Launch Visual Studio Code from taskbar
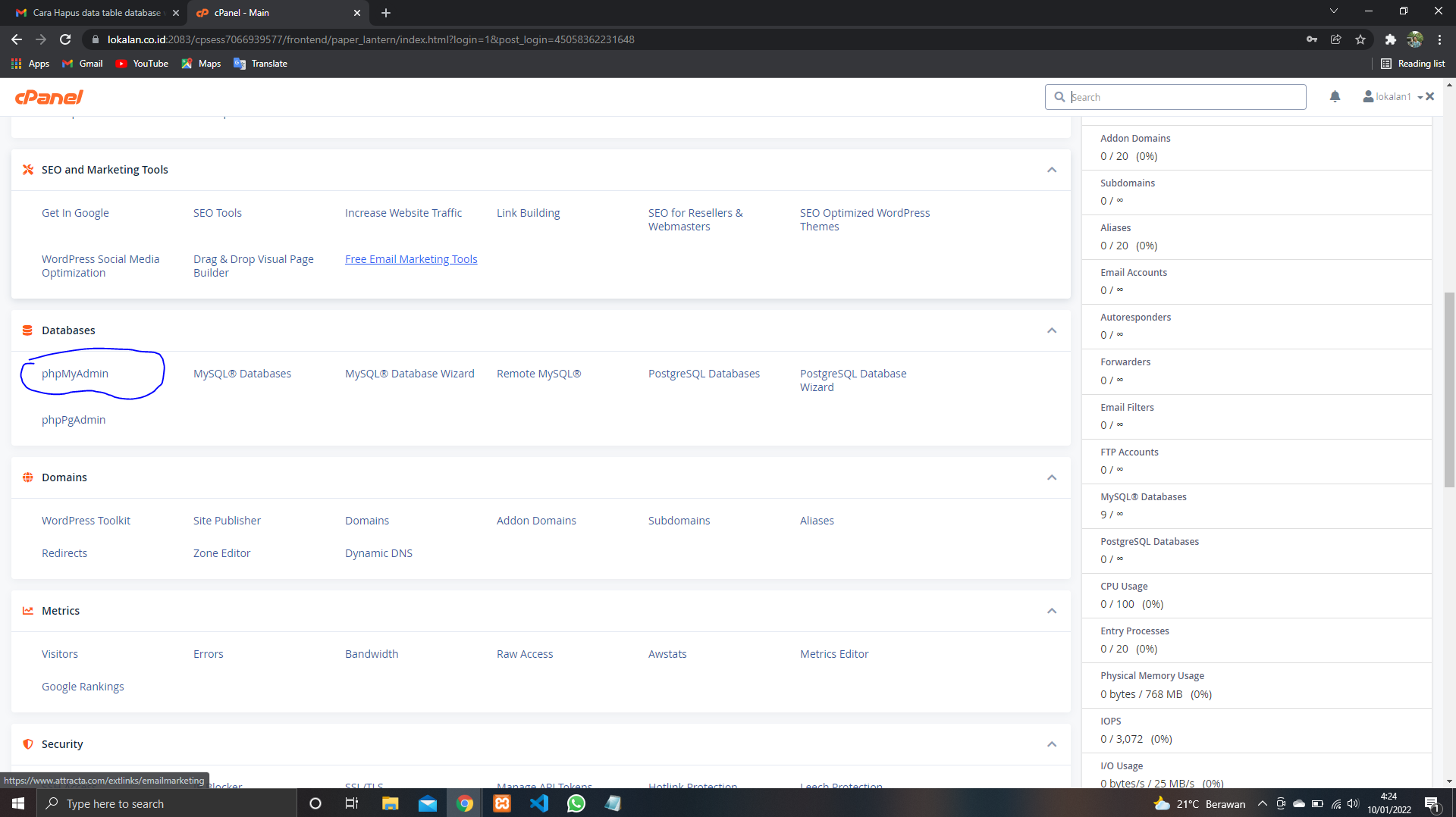Viewport: 1456px width, 817px height. (x=539, y=803)
